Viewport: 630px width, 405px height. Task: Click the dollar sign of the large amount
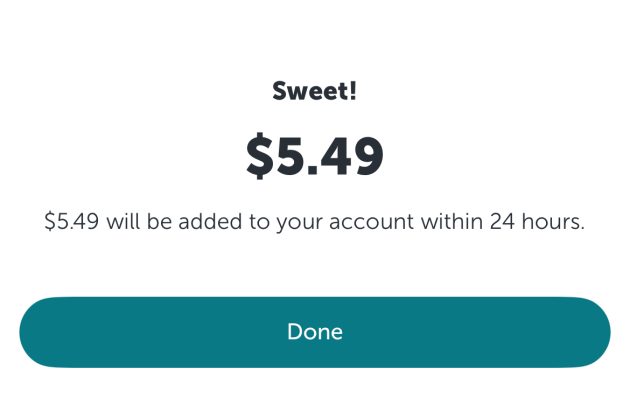(261, 156)
